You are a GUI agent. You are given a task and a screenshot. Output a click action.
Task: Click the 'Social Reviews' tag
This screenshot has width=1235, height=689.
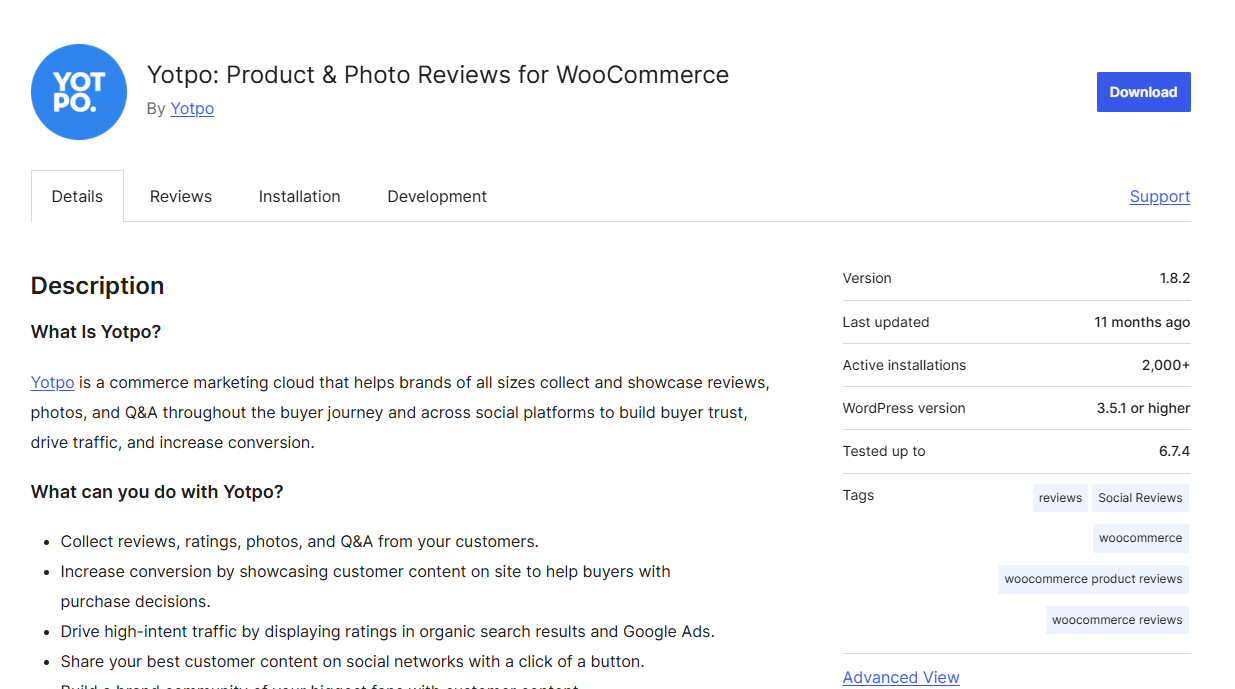pos(1140,498)
